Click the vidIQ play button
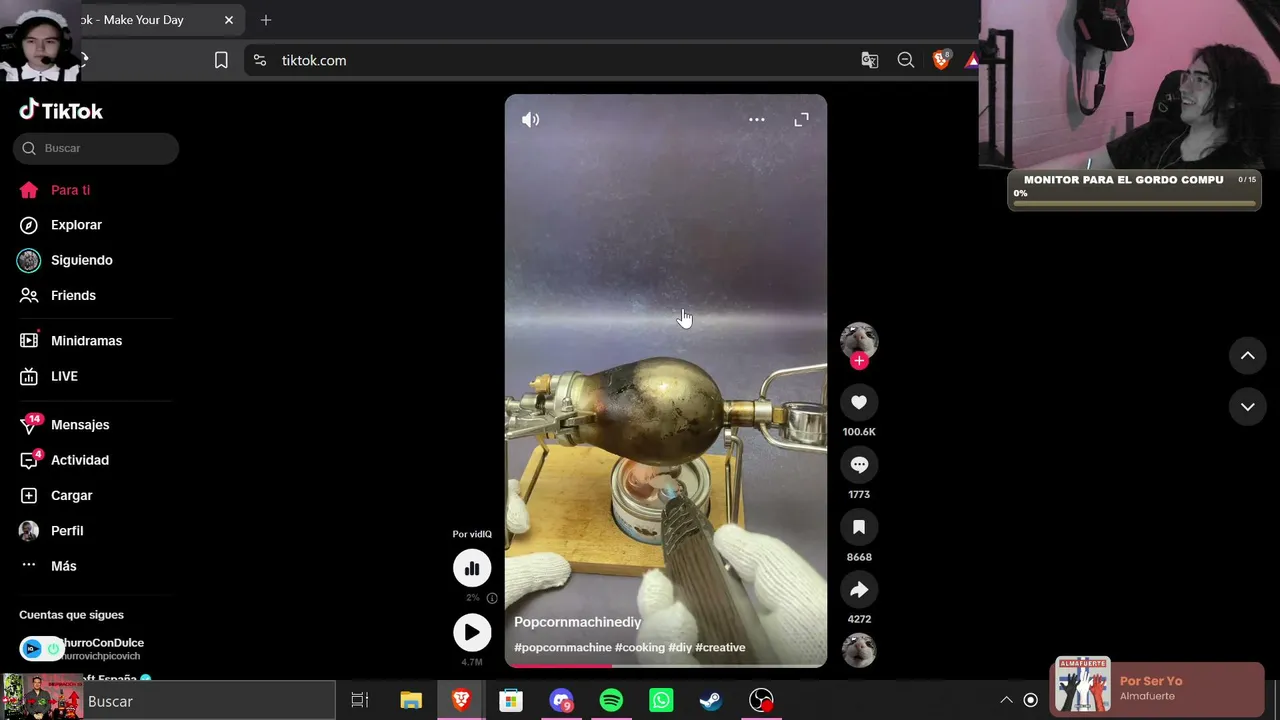Screen dimensions: 1280x720 click(472, 632)
